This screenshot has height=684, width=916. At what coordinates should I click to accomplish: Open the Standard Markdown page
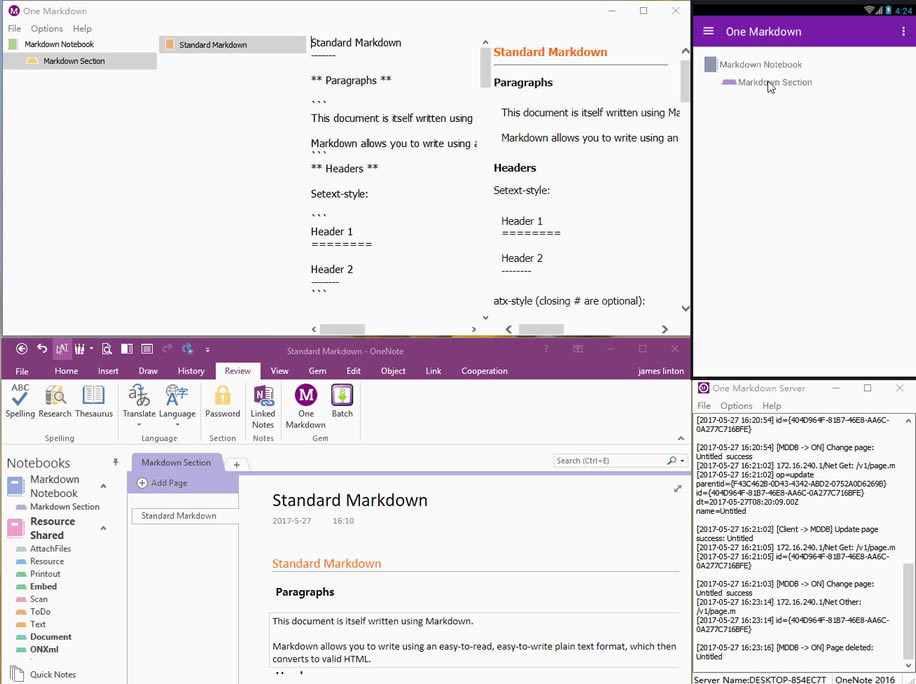point(181,515)
